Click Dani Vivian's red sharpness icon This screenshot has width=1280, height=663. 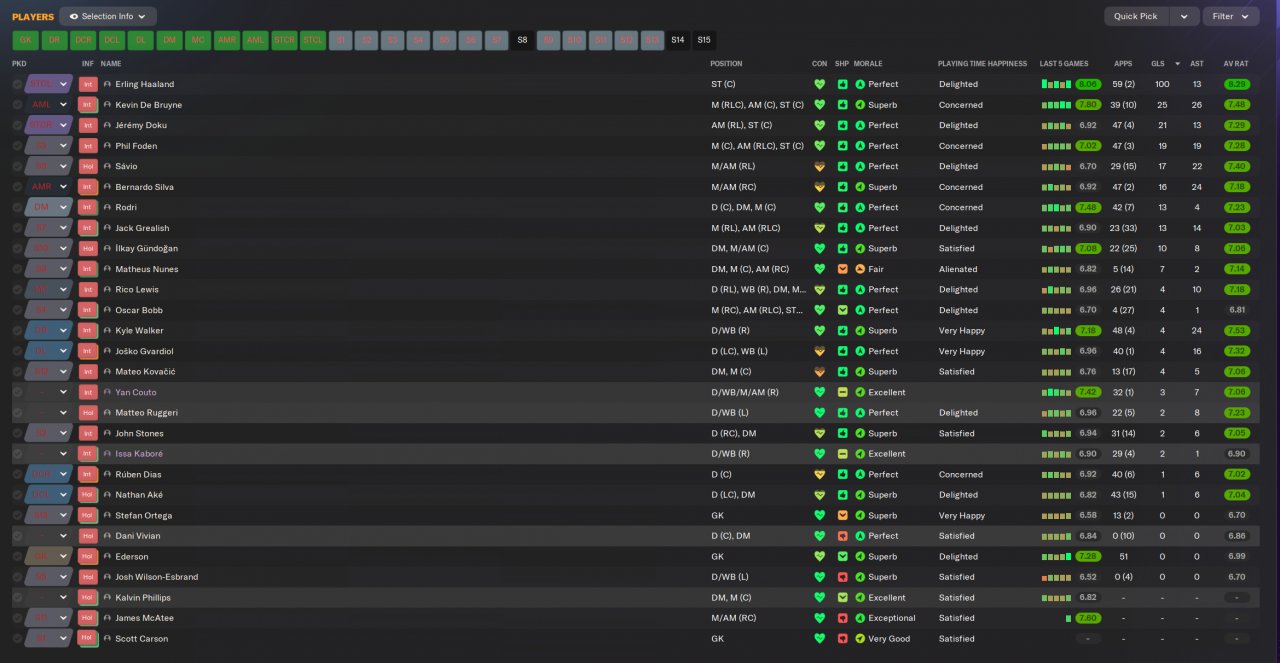click(x=843, y=536)
